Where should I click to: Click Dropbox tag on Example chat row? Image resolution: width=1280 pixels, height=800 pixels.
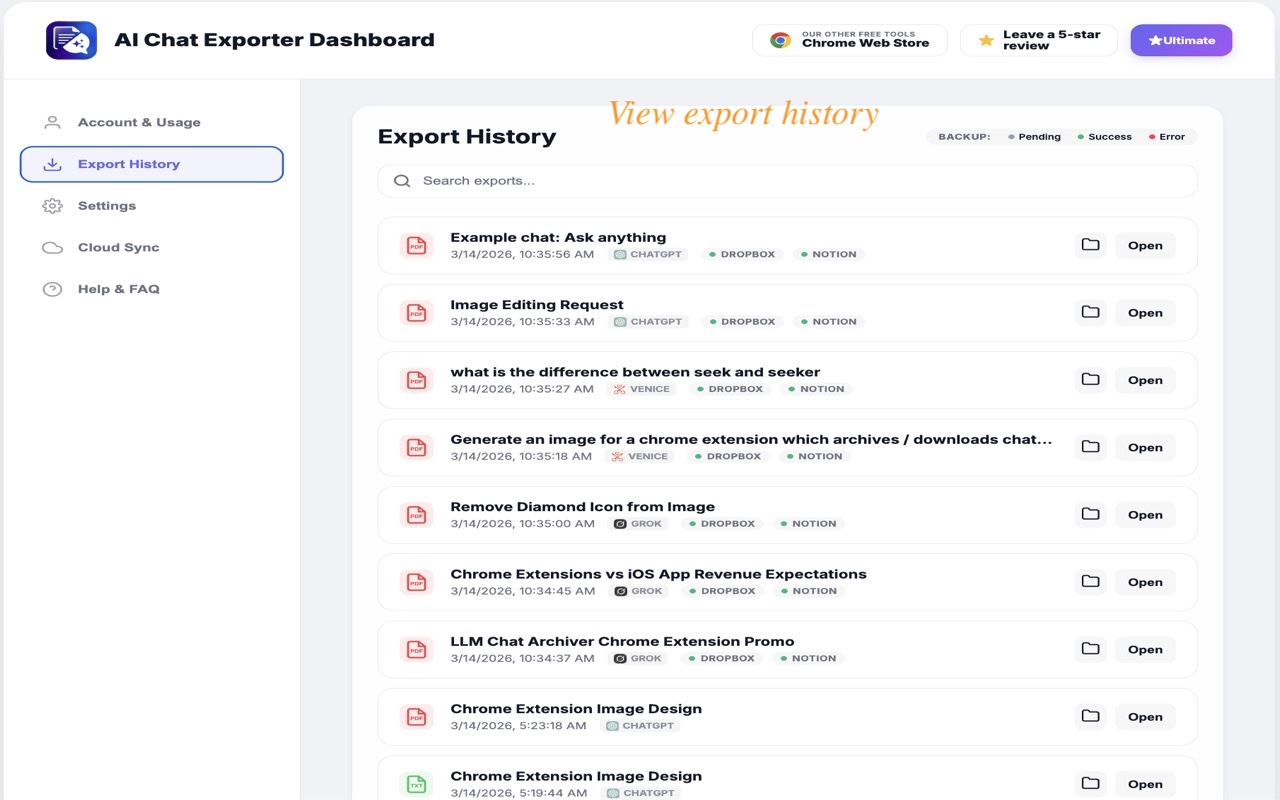click(x=742, y=254)
